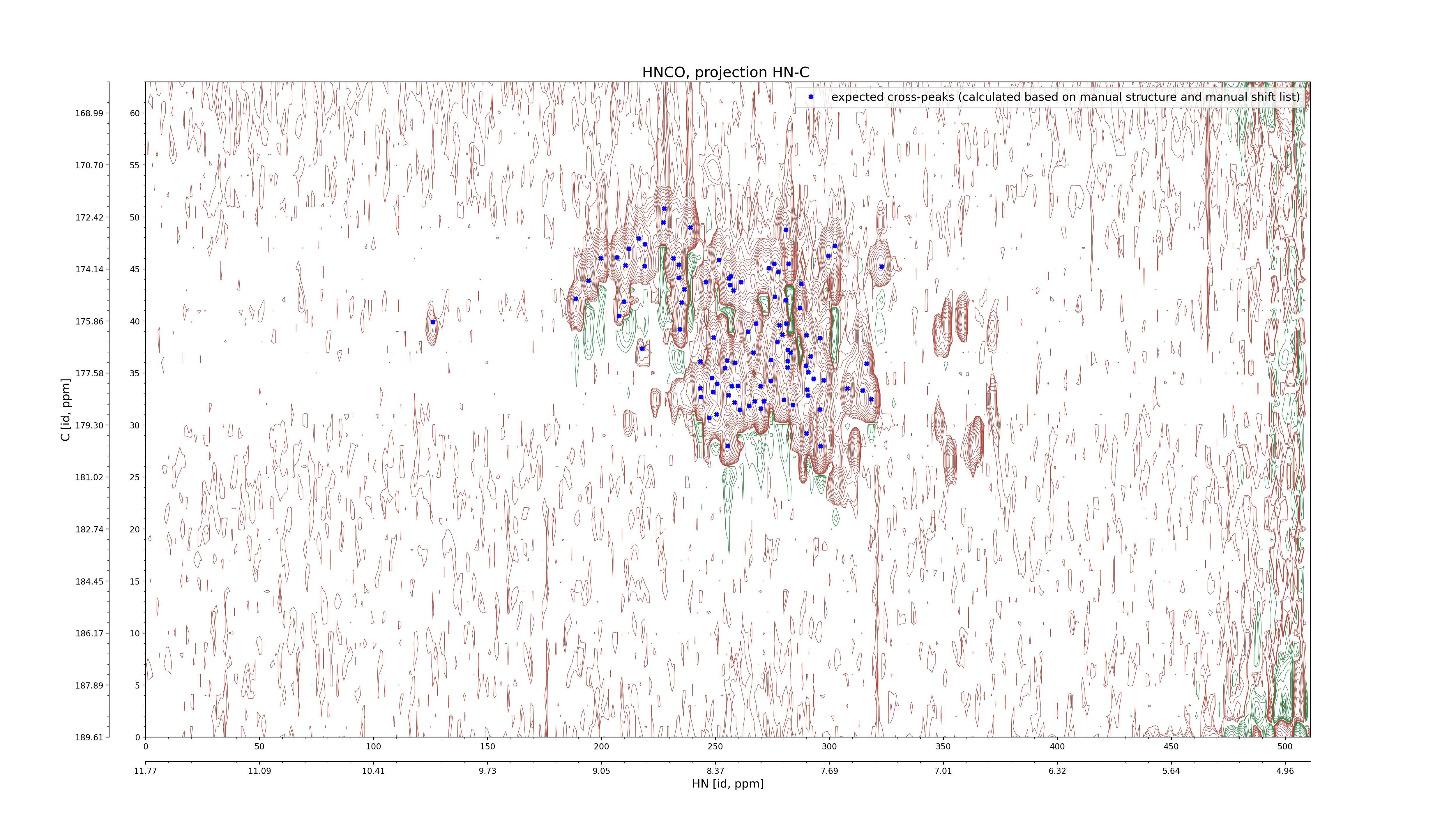
Task: Click the legend text "expected cross-peaks"
Action: point(893,97)
